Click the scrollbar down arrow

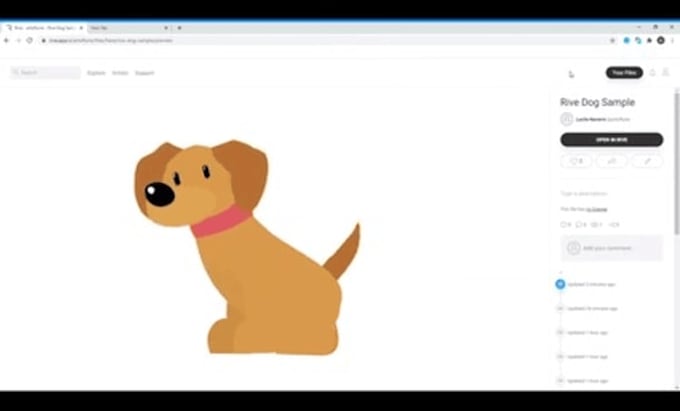[676, 387]
